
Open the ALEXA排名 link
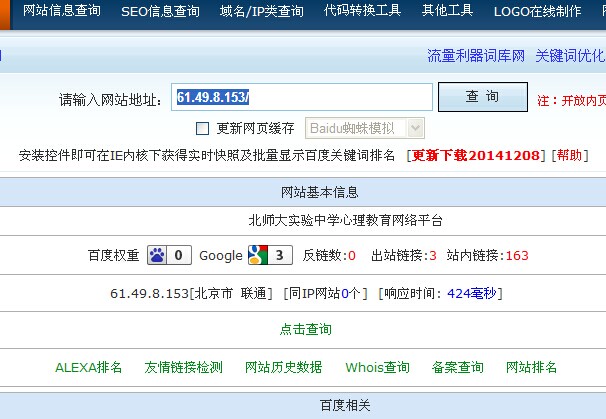coord(89,367)
